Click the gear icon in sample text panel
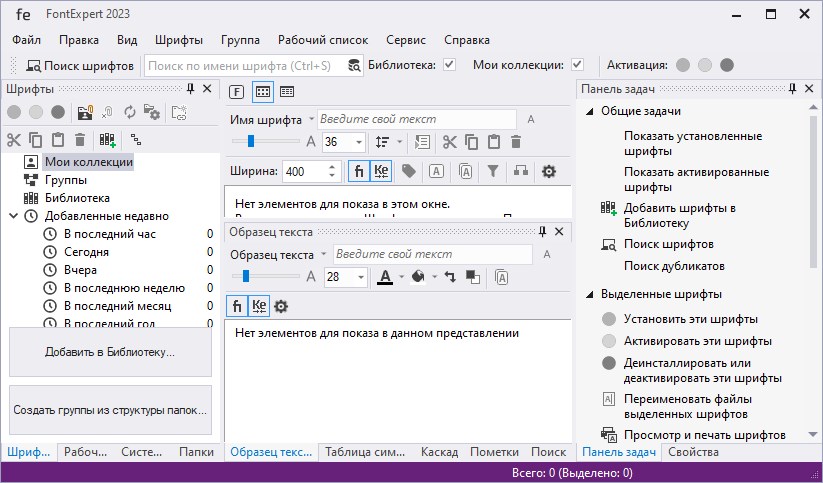This screenshot has width=823, height=483. pos(281,307)
